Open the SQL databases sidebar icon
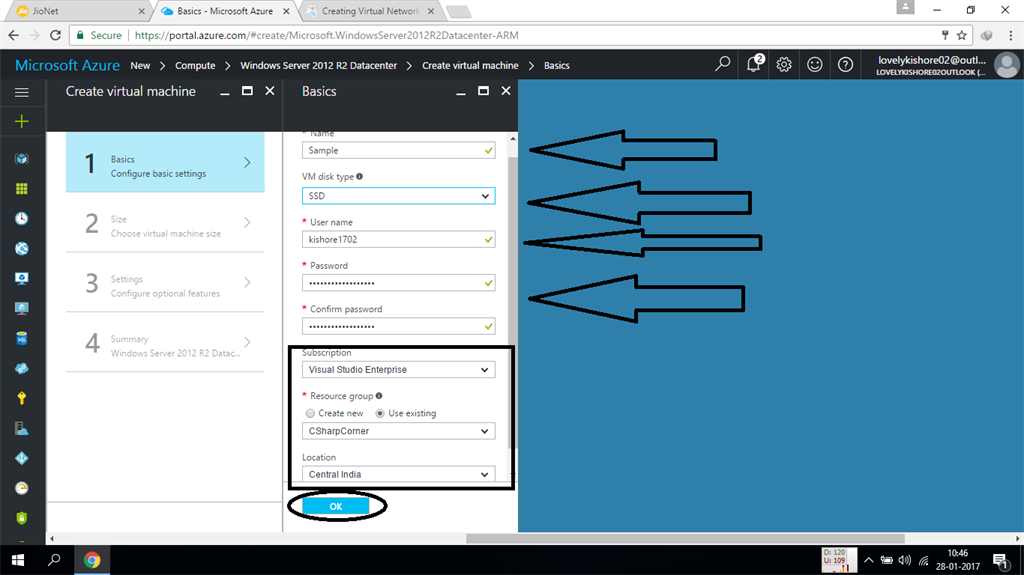 (x=22, y=338)
